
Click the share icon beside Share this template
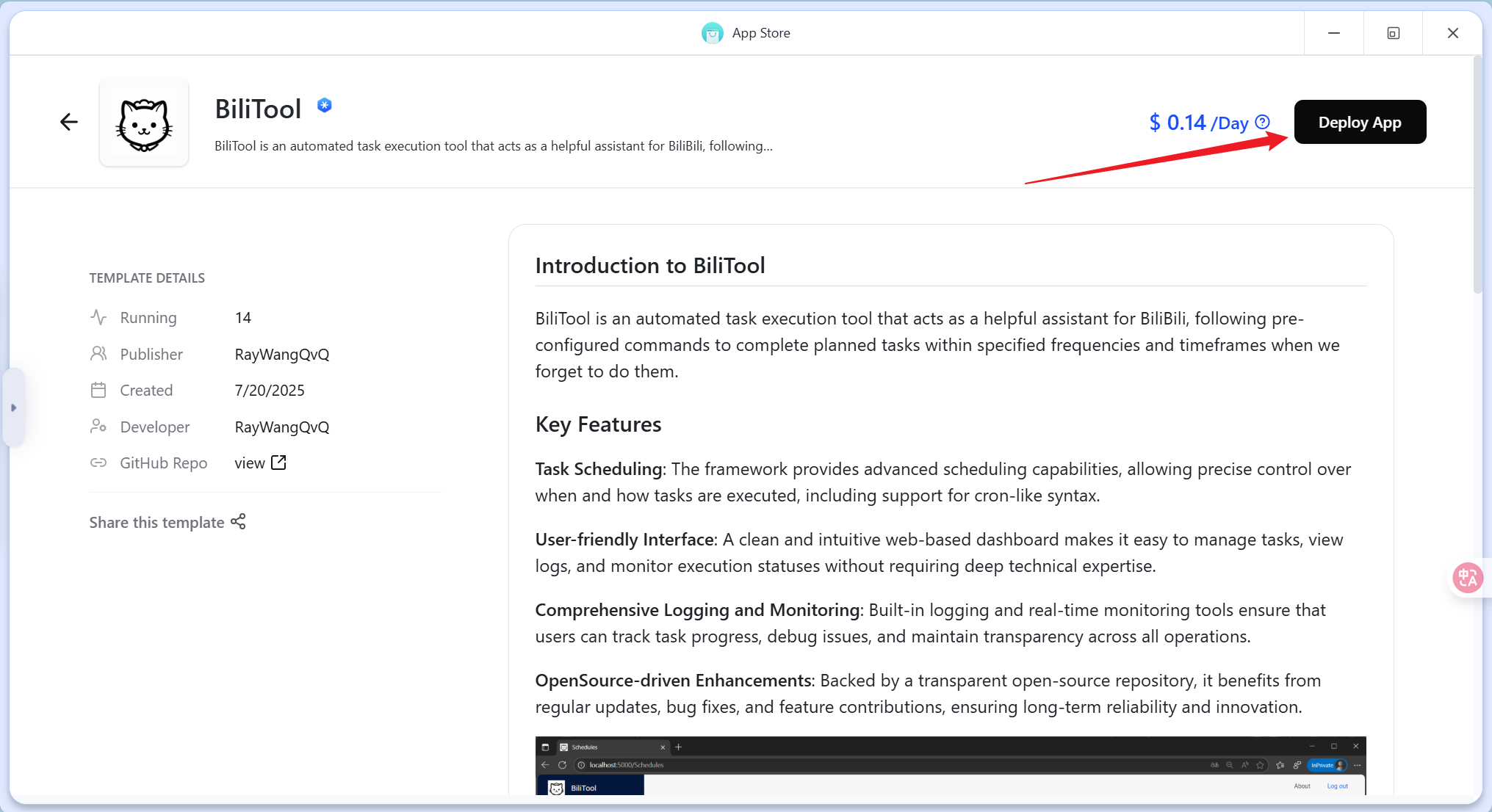238,522
